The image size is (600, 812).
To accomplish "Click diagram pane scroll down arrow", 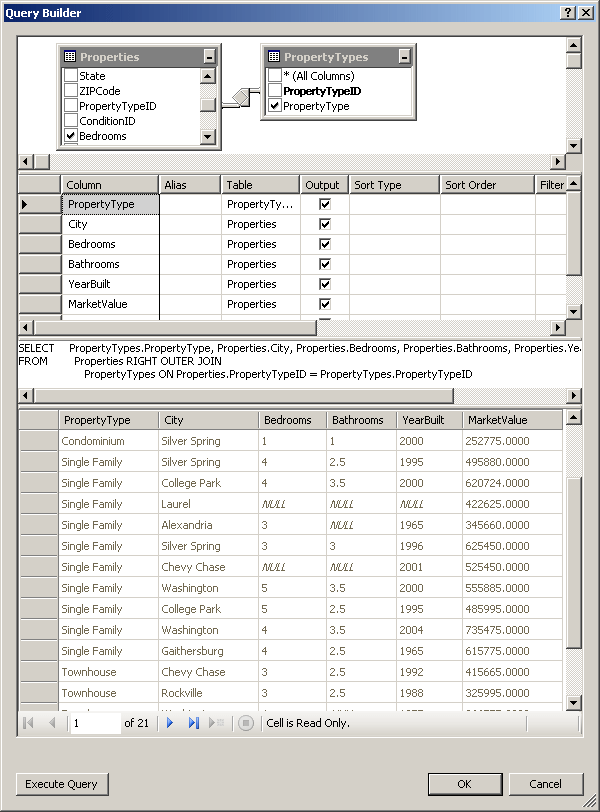I will 573,146.
